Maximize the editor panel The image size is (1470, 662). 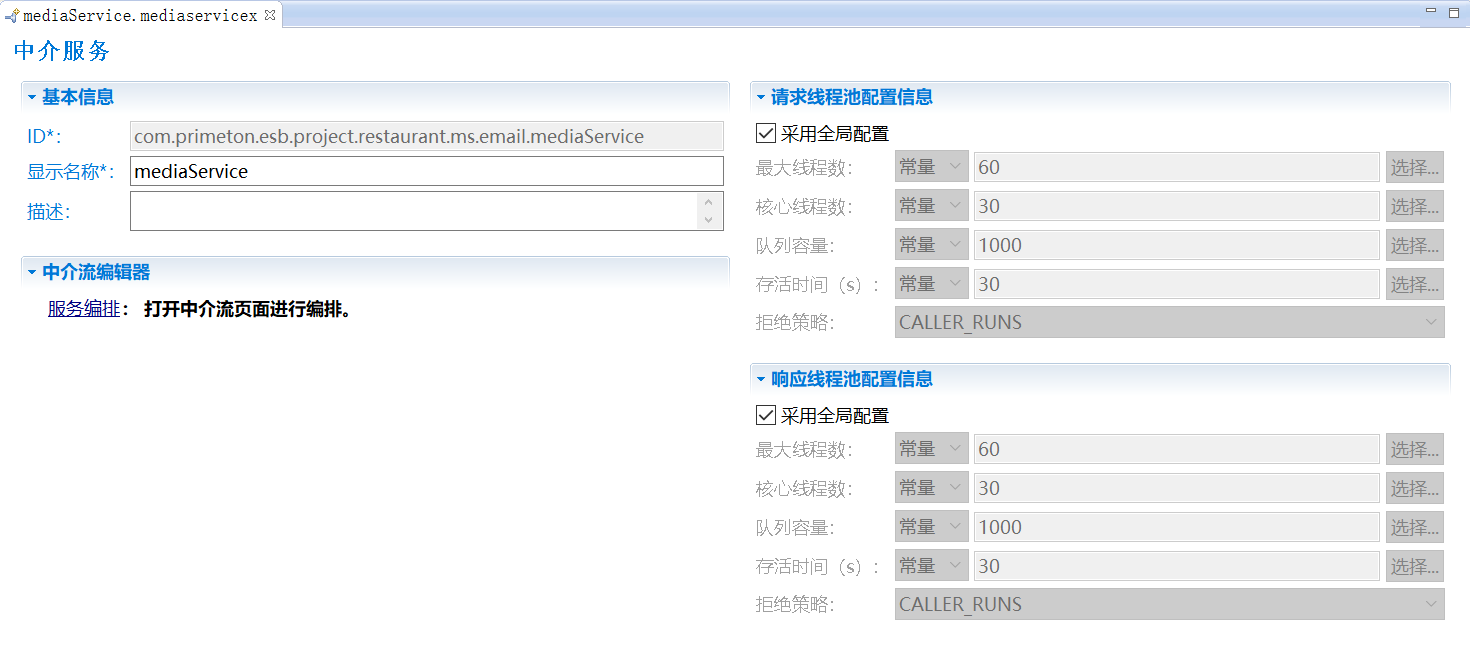pos(1453,13)
